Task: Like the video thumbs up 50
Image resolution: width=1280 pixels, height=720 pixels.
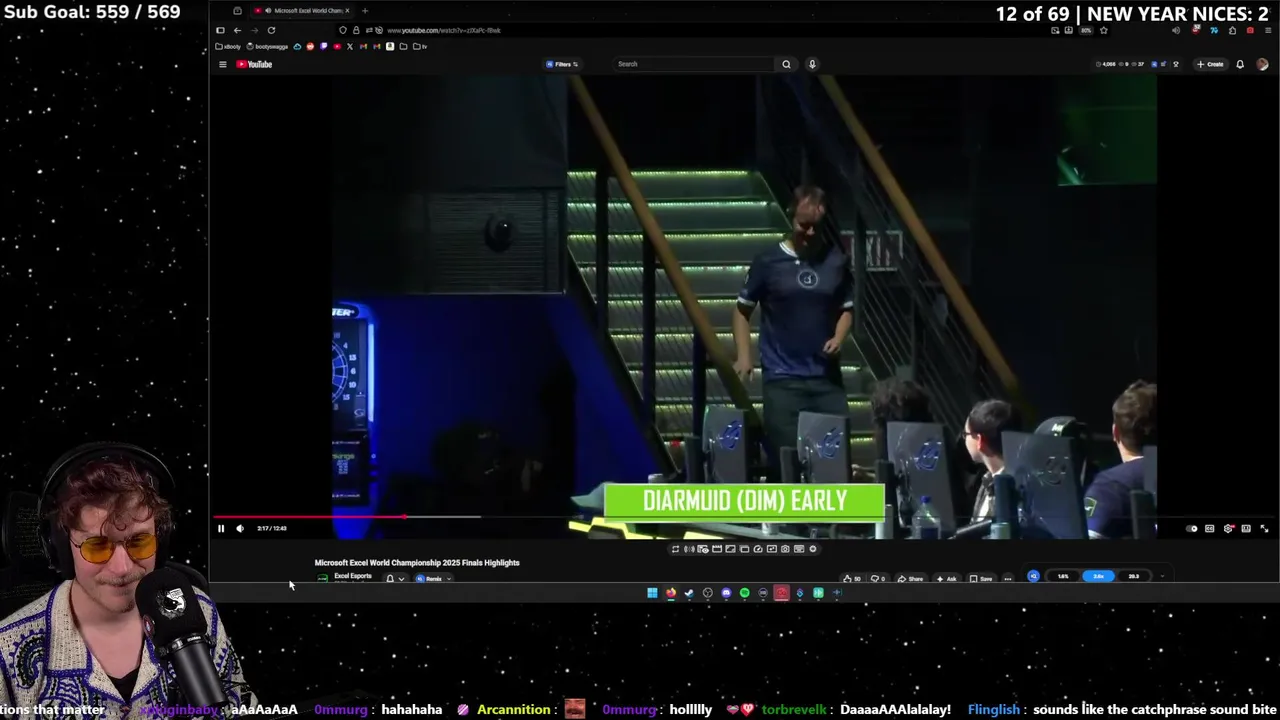Action: [851, 578]
